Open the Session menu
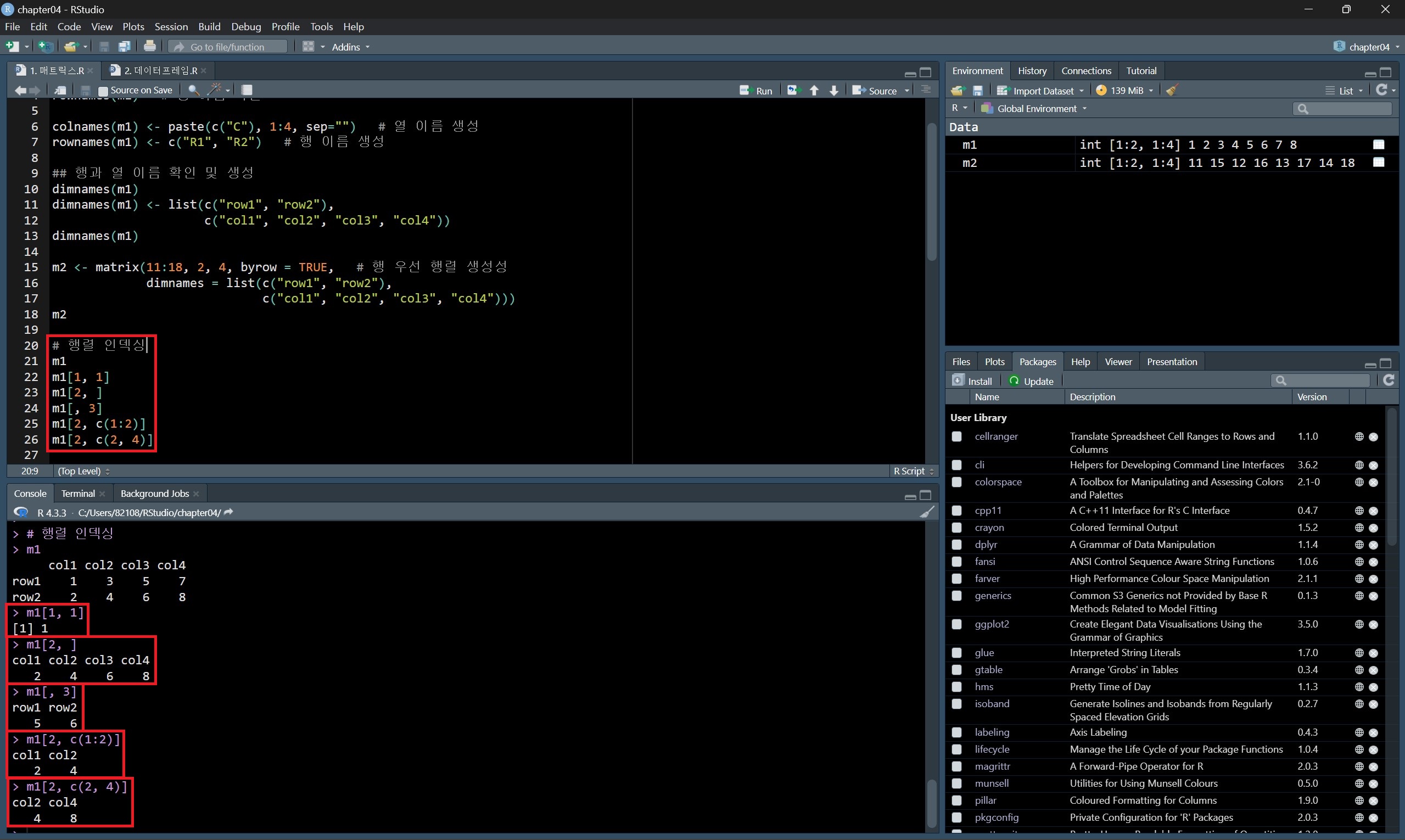The height and width of the screenshot is (840, 1405). coord(171,26)
